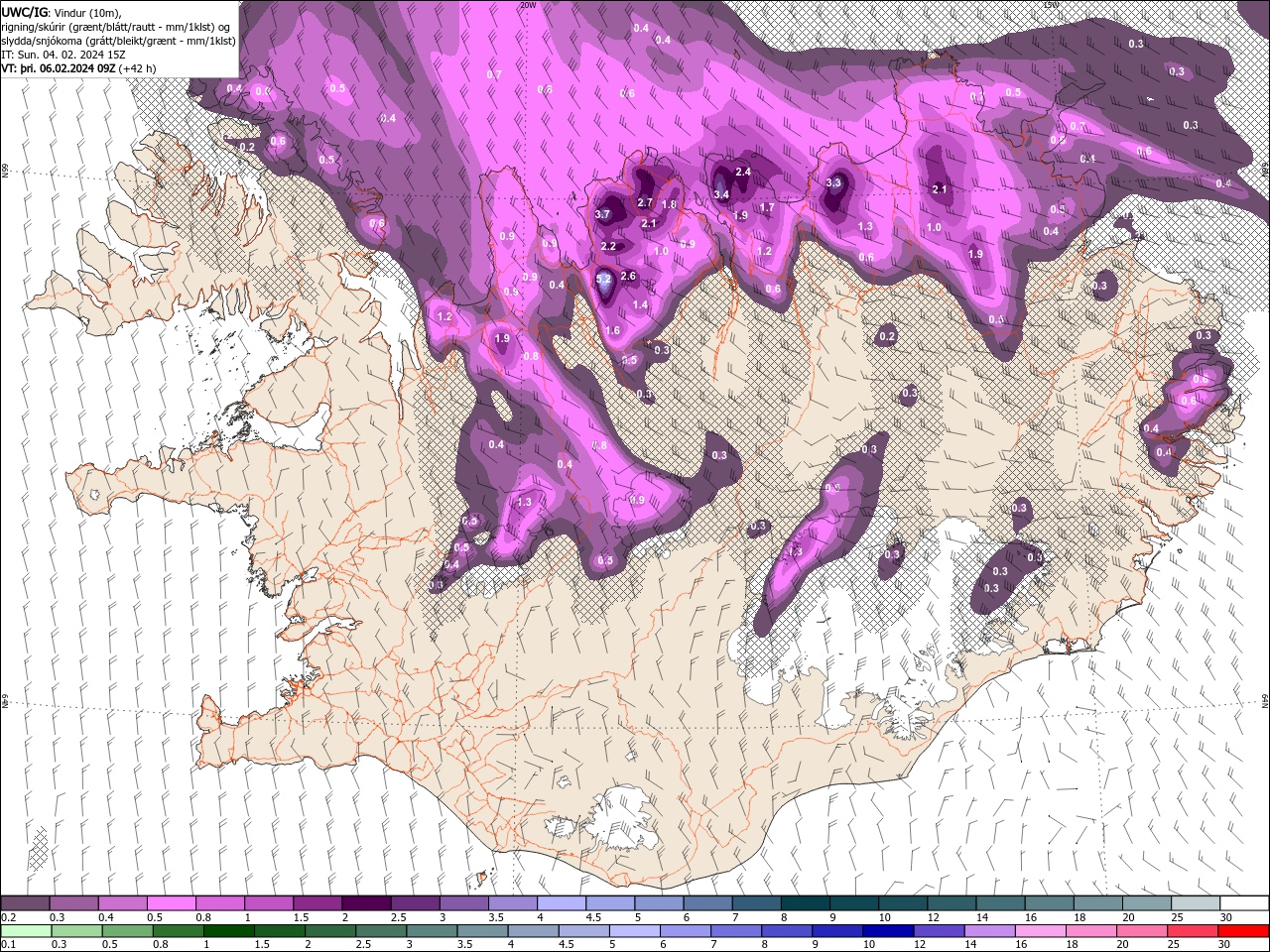Click the 3.3 precipitation value
This screenshot has height=952, width=1270.
pos(833,182)
